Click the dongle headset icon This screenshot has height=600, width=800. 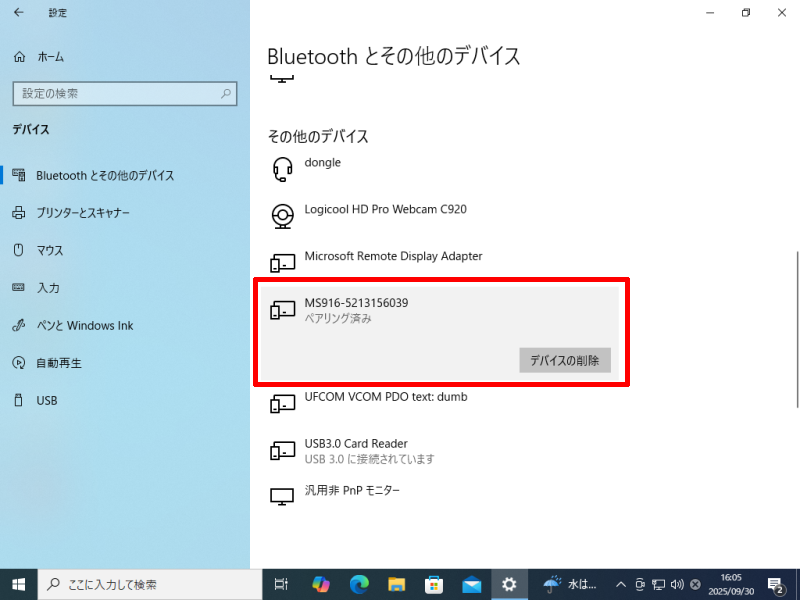coord(282,169)
